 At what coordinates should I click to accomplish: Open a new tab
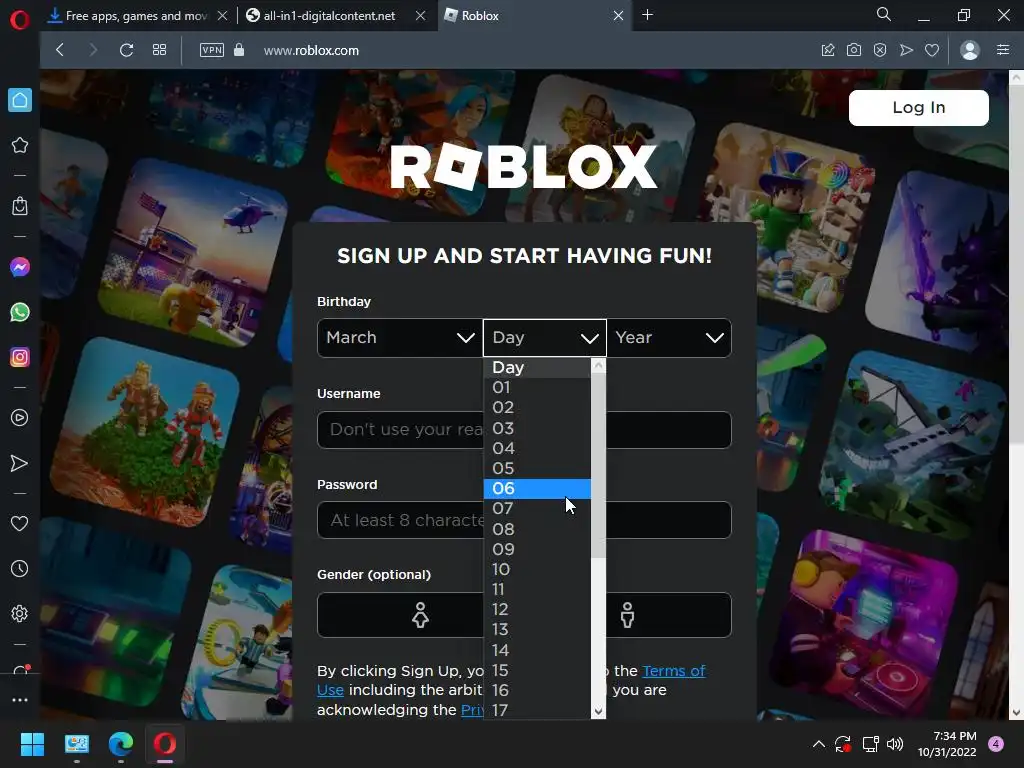(x=647, y=15)
